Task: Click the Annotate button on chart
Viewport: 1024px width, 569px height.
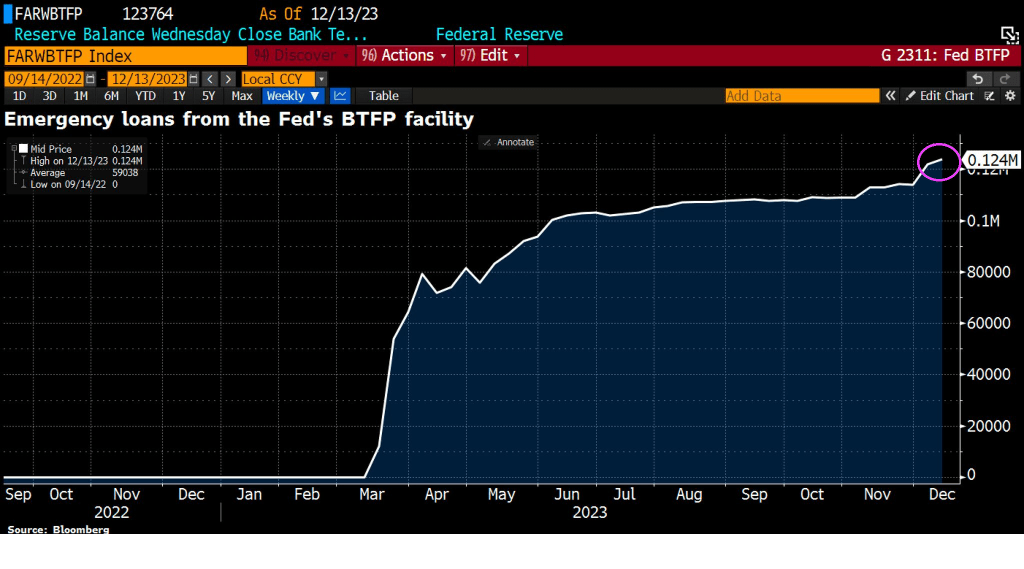Action: pyautogui.click(x=509, y=142)
